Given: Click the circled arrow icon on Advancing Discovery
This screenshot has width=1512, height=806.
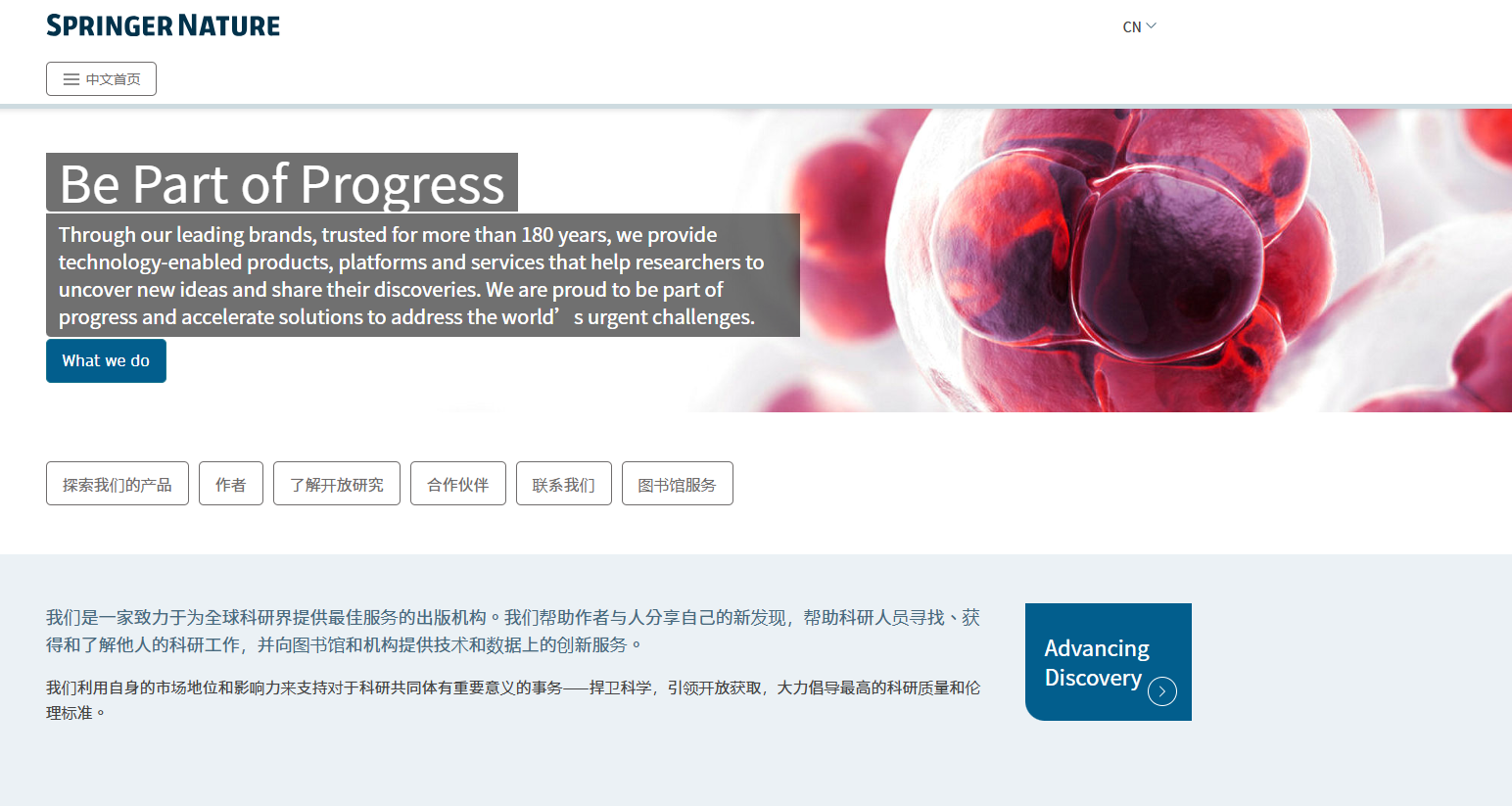Looking at the screenshot, I should click(1161, 691).
